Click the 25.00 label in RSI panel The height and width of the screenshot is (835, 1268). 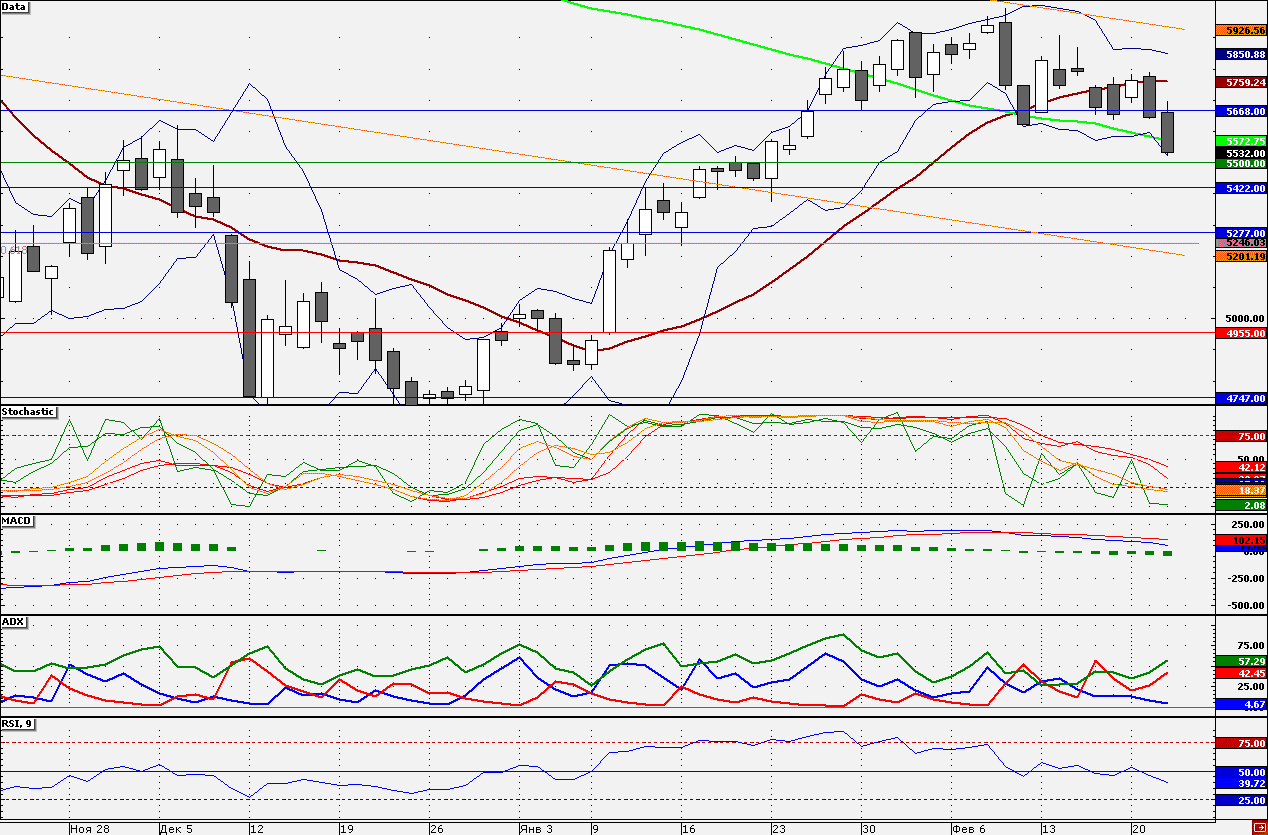tap(1240, 800)
